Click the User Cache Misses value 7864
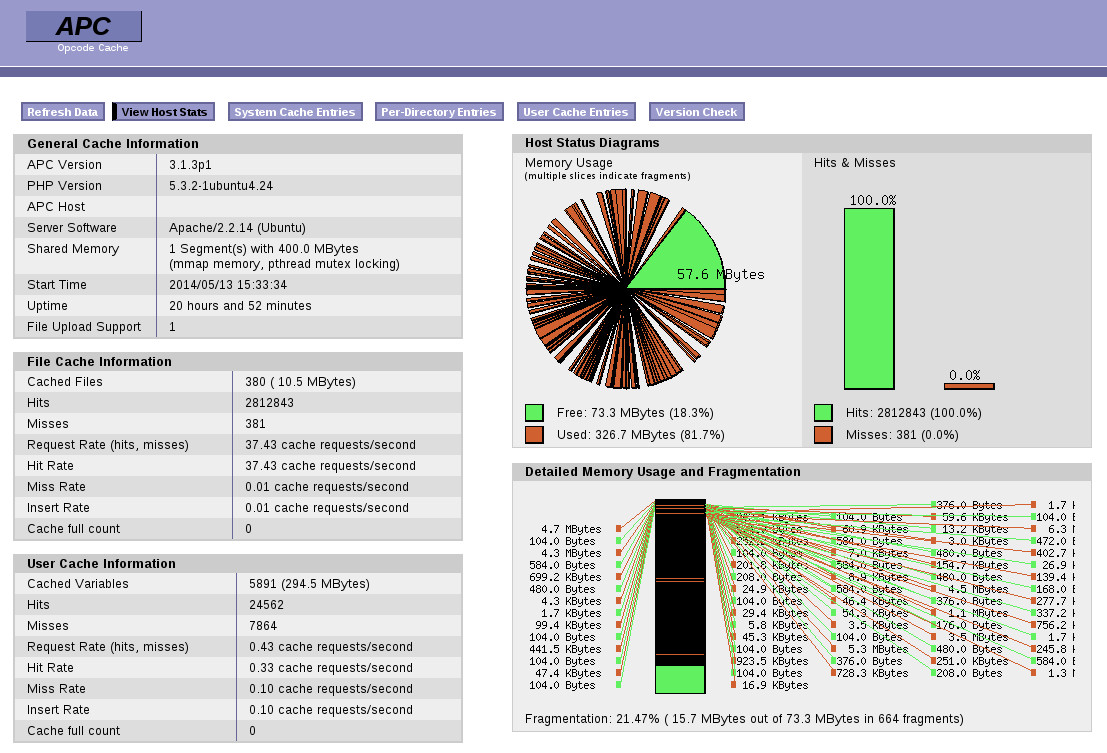The width and height of the screenshot is (1107, 753). (263, 626)
